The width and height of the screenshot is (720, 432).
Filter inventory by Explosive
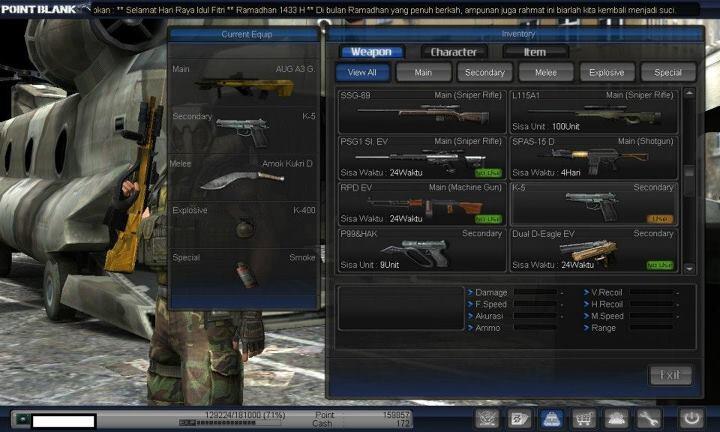(x=607, y=72)
